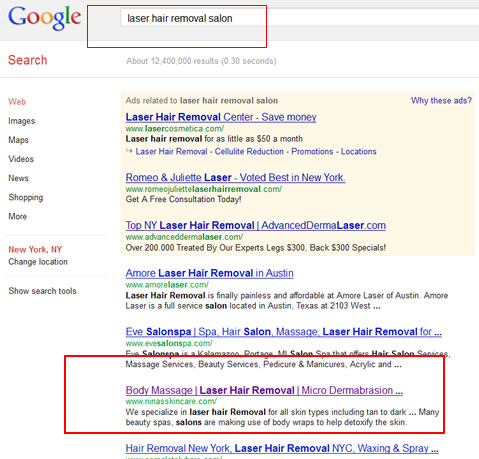Open Top NY Laser Hair Removal AdvancedDermaLaser ad
The height and width of the screenshot is (459, 479).
pos(256,225)
